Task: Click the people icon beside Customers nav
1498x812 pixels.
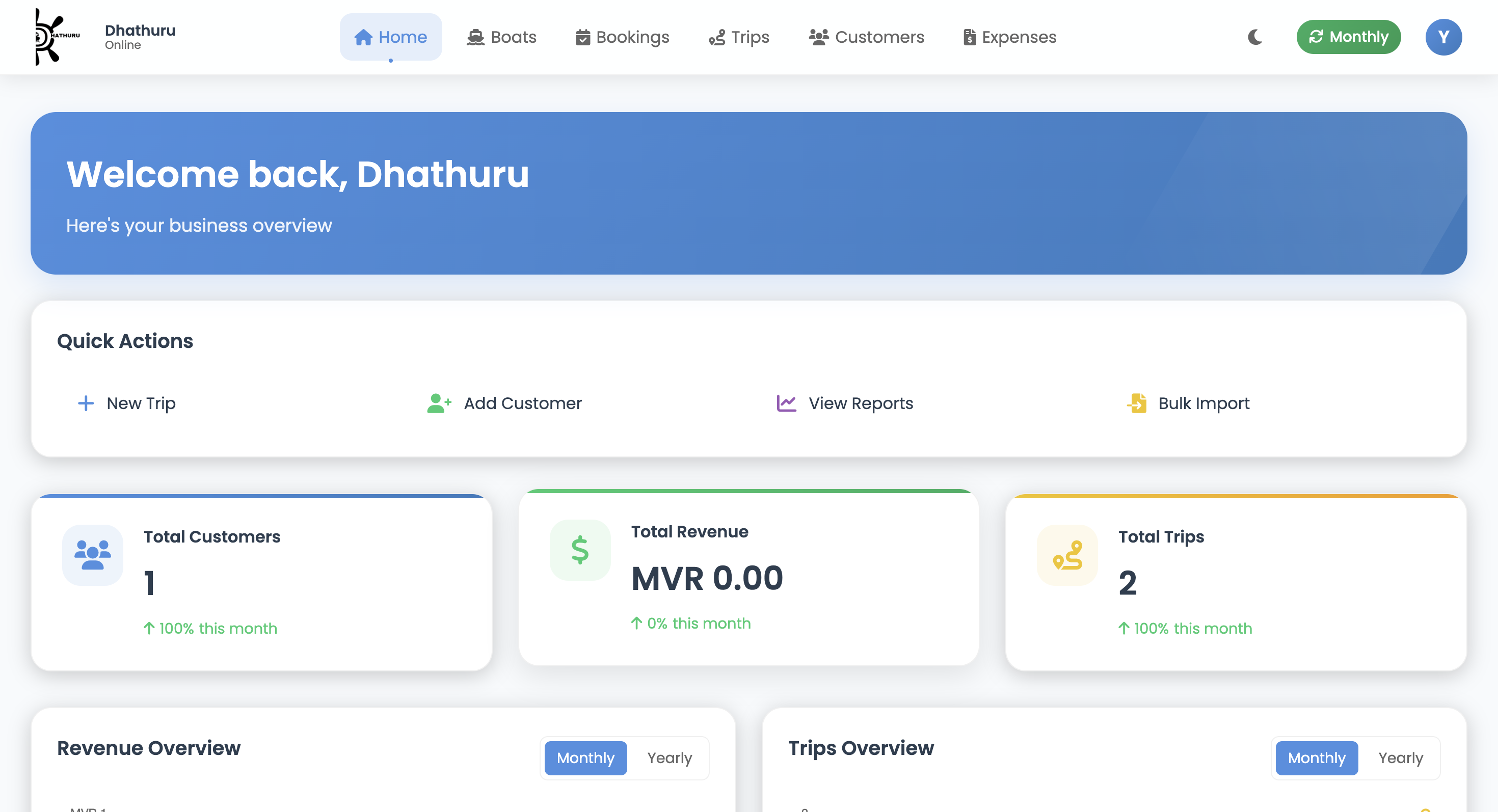Action: [x=819, y=37]
